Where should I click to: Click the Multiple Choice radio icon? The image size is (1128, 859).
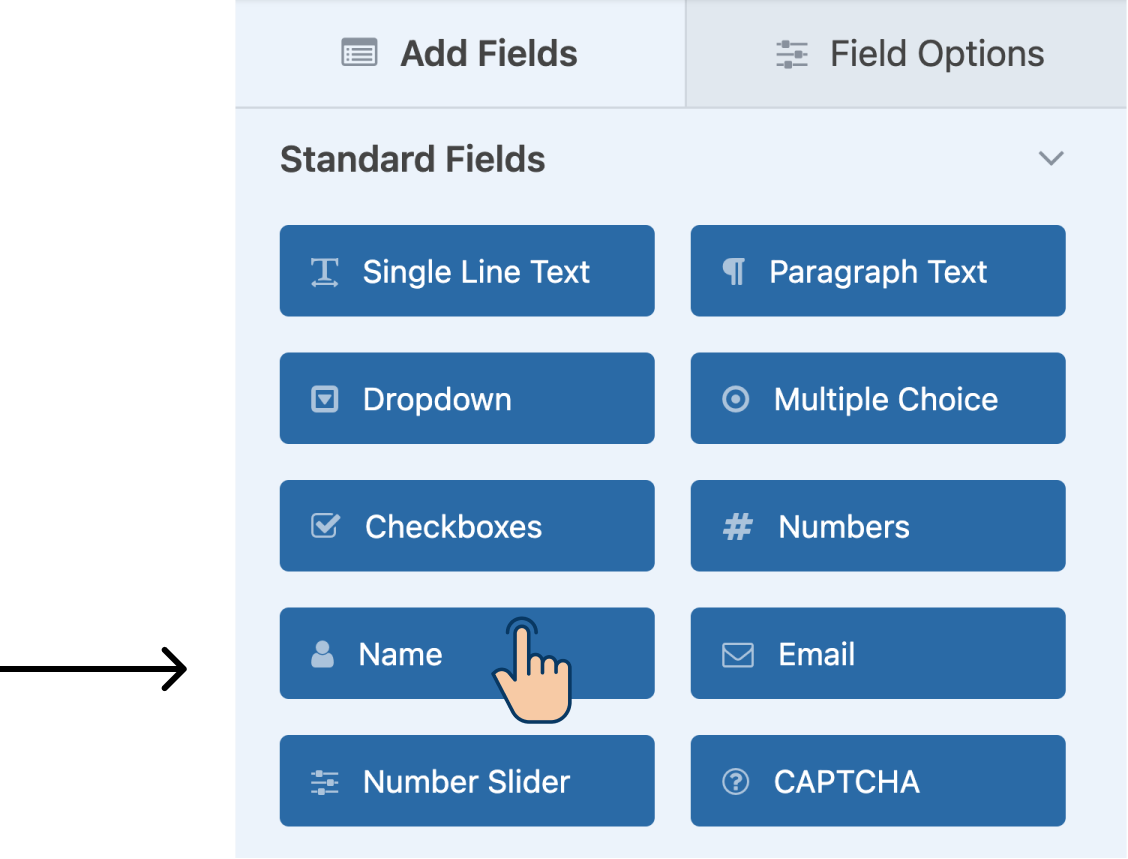(735, 399)
